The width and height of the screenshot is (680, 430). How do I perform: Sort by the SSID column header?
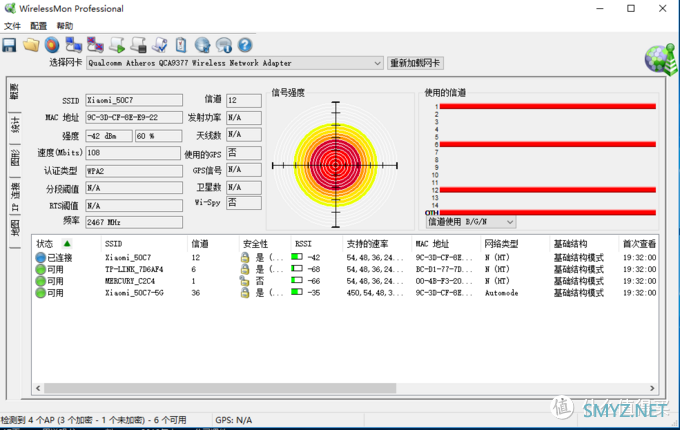click(x=144, y=244)
